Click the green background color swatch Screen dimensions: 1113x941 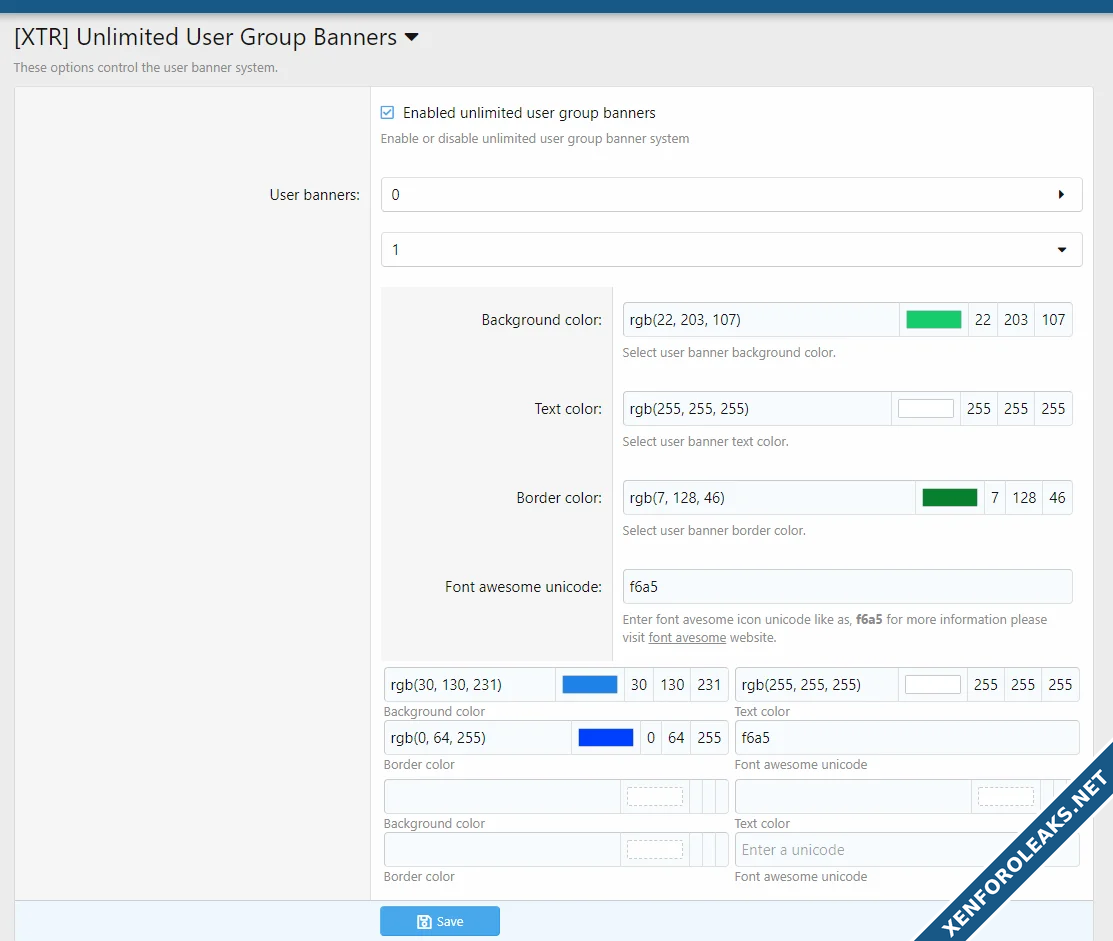(x=933, y=320)
